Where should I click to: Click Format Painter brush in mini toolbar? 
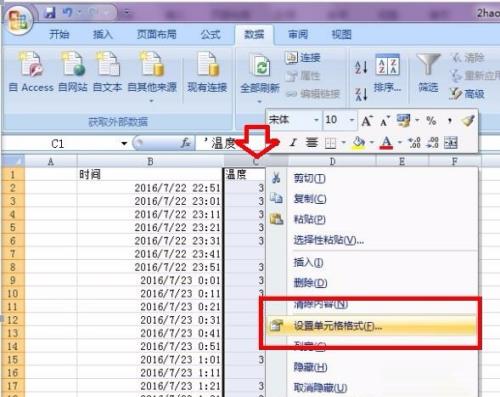(468, 120)
